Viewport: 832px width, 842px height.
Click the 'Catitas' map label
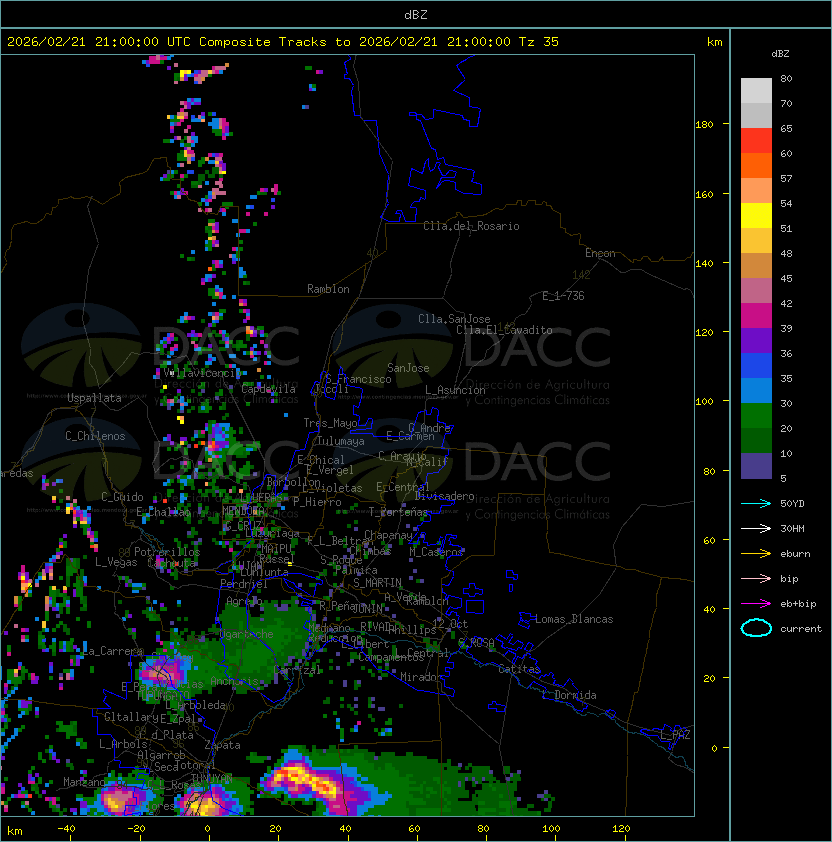tap(519, 669)
